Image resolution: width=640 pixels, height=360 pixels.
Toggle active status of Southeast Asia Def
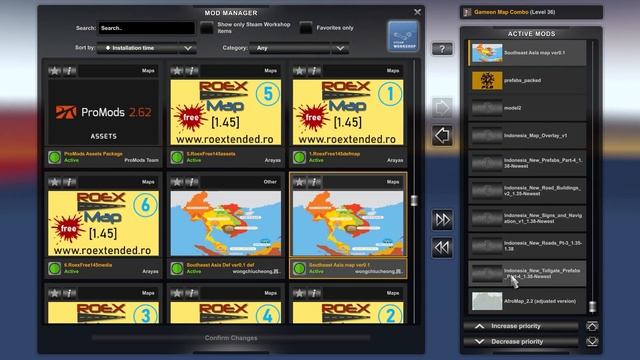[x=177, y=269]
